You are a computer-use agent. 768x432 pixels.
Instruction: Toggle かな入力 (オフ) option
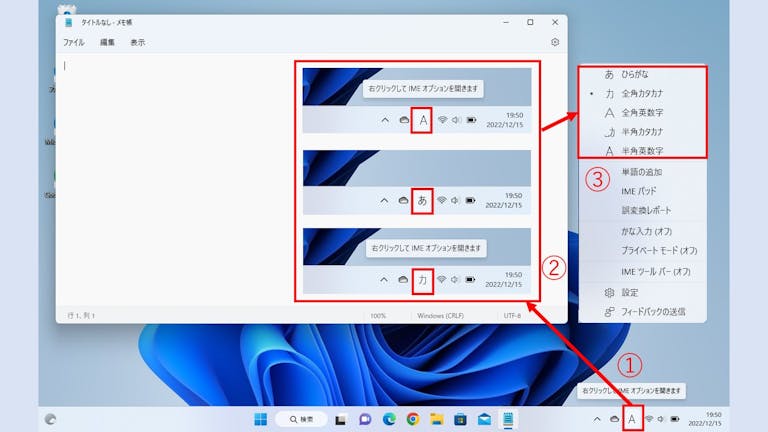pos(642,231)
